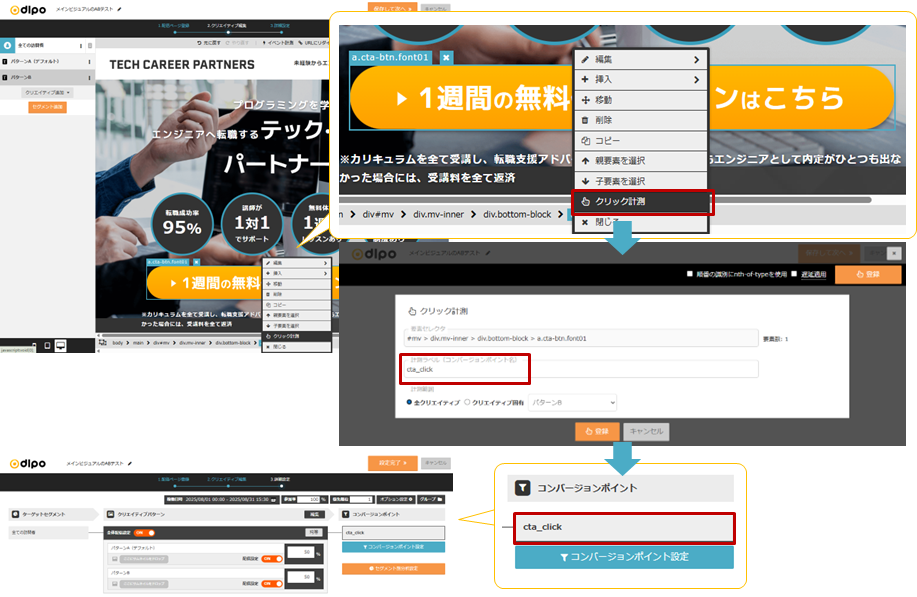
Task: Click ターゲットセグメント header icon
Action: pos(15,514)
